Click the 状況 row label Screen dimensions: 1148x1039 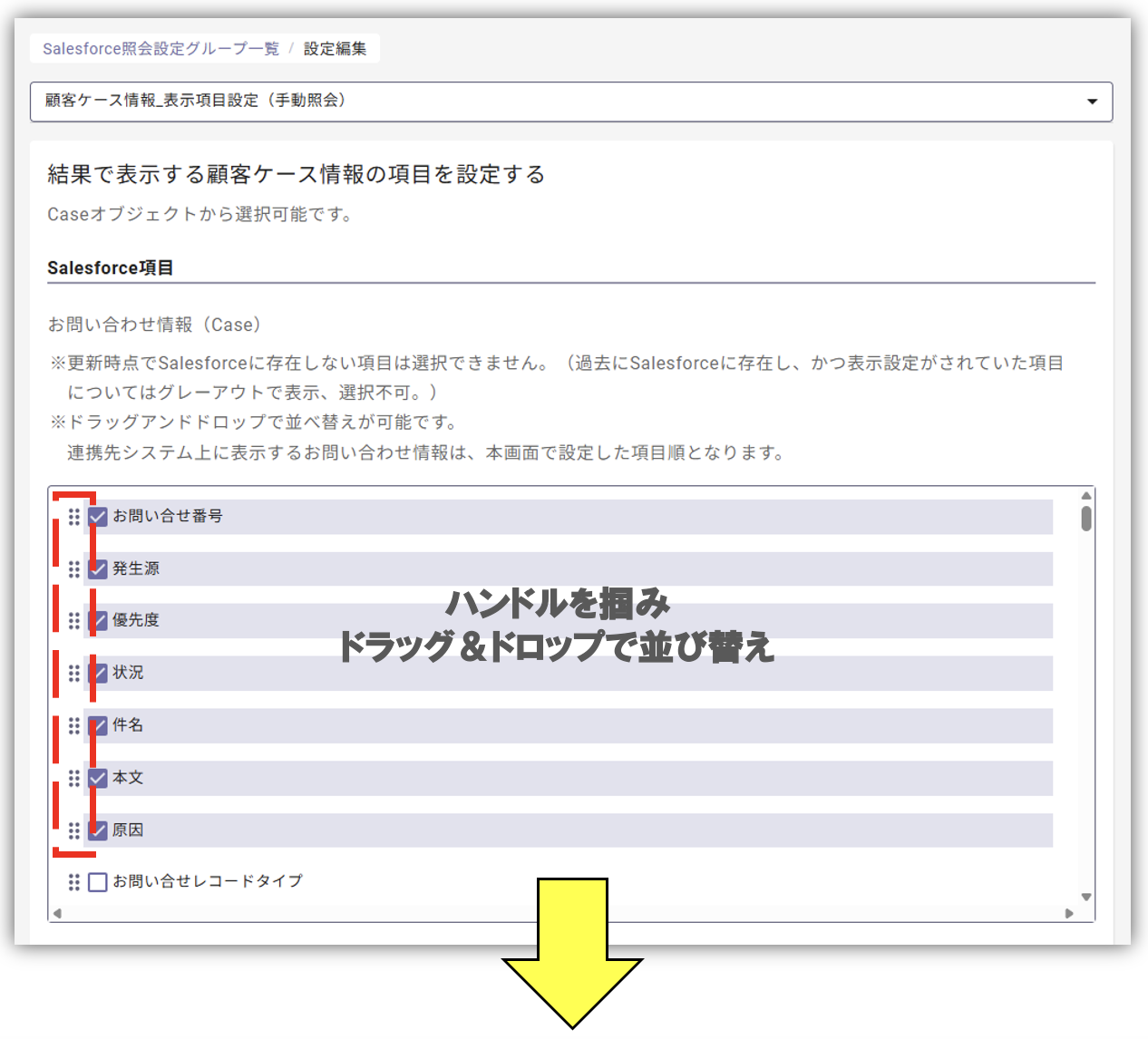click(128, 673)
